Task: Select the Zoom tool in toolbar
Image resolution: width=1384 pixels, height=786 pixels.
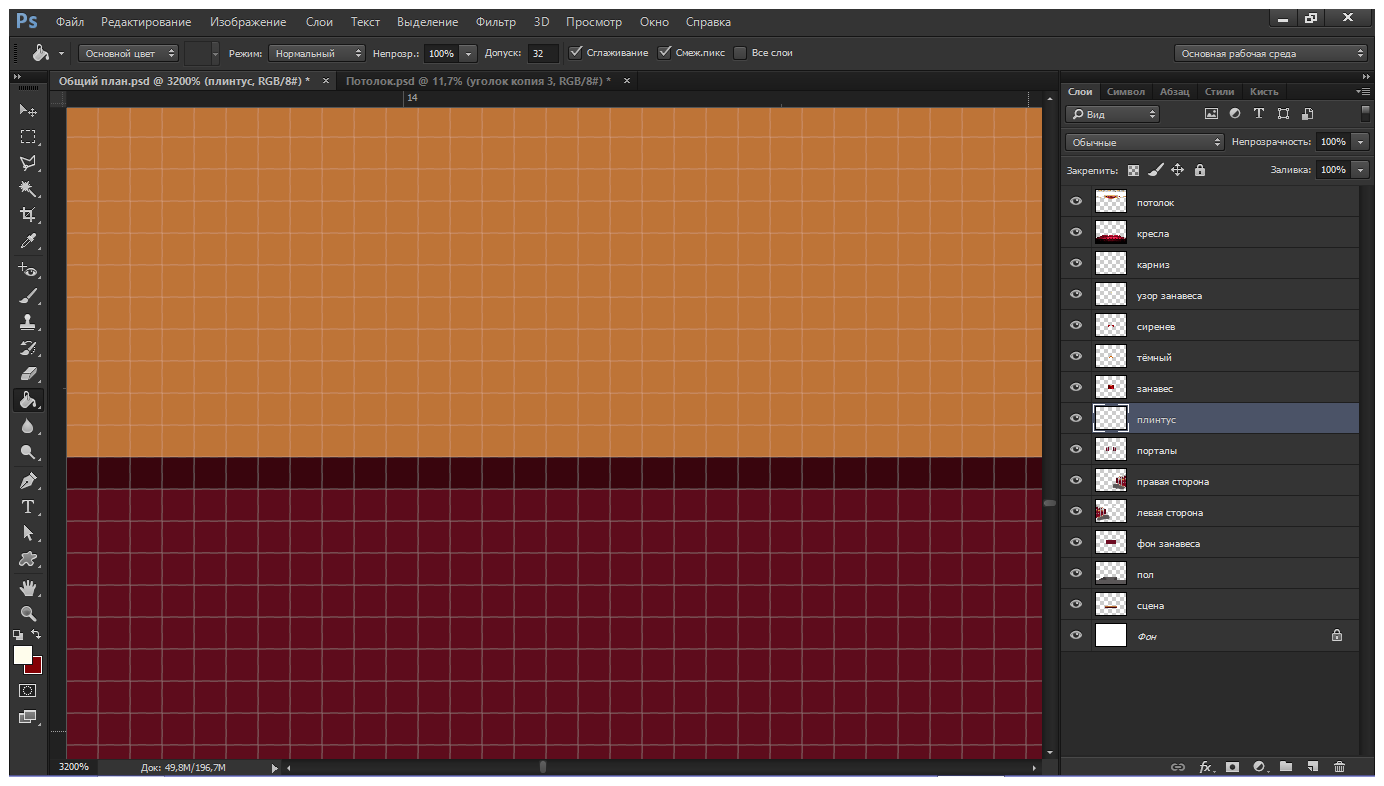Action: (x=28, y=613)
